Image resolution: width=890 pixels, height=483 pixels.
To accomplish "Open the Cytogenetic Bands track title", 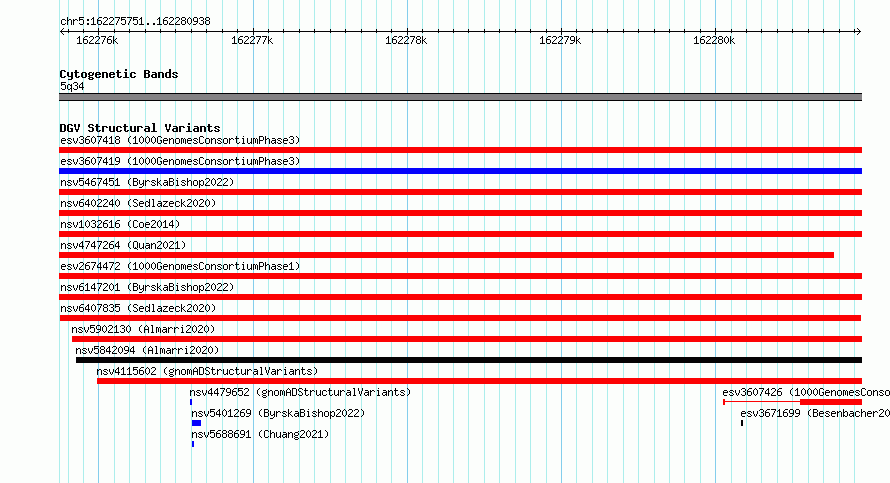I will coord(119,74).
